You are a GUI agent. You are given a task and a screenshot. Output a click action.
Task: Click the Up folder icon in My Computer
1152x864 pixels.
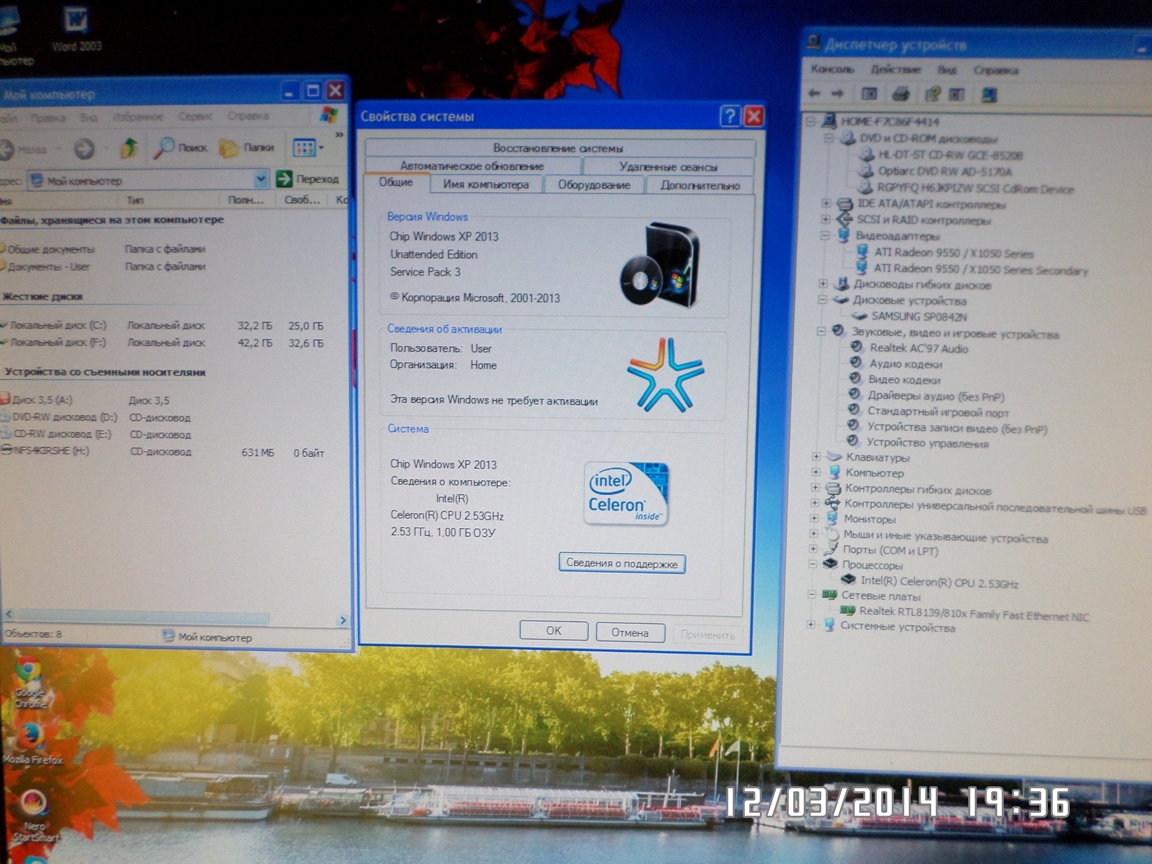tap(129, 148)
